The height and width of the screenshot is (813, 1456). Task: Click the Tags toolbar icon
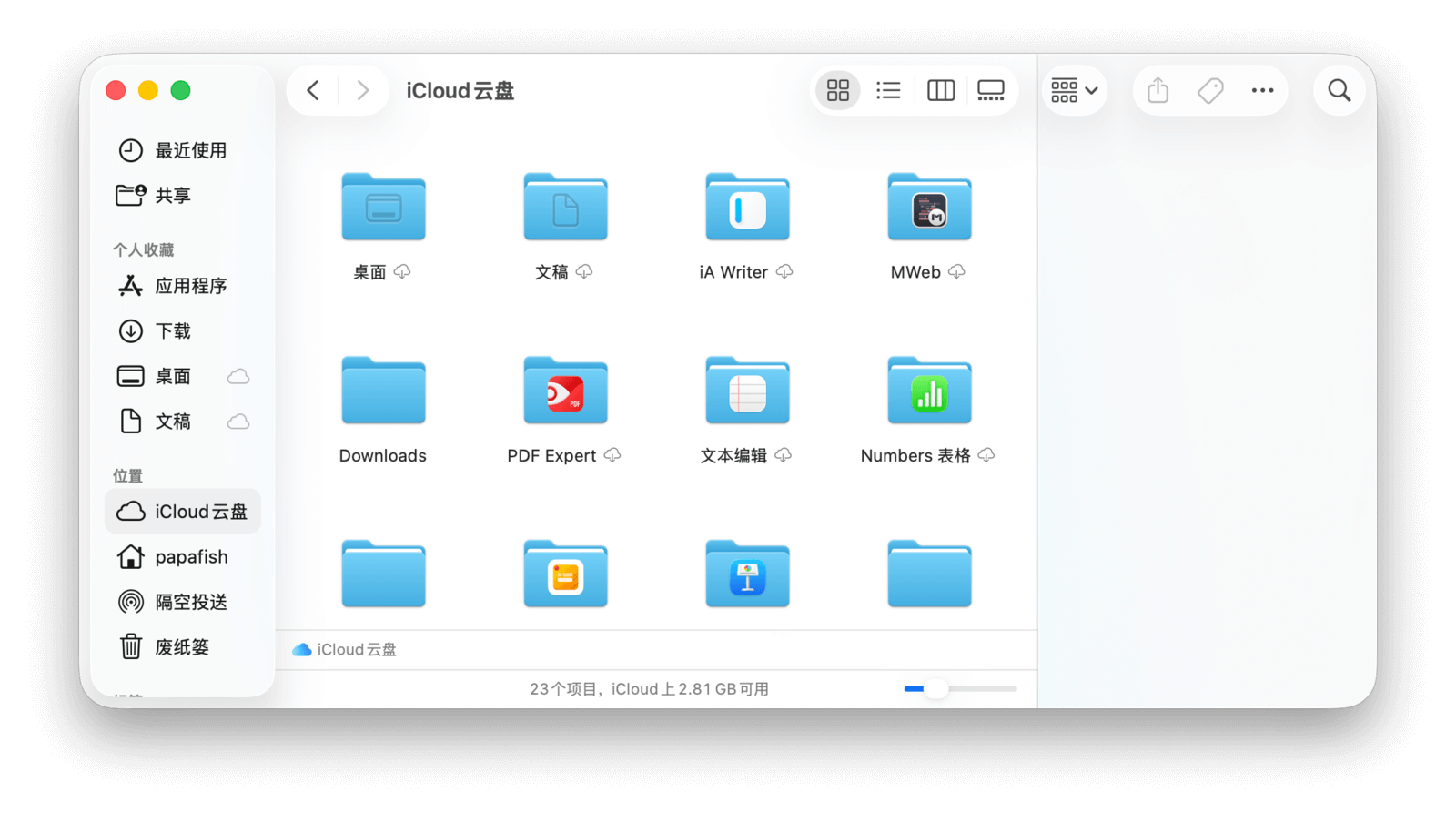click(1210, 90)
